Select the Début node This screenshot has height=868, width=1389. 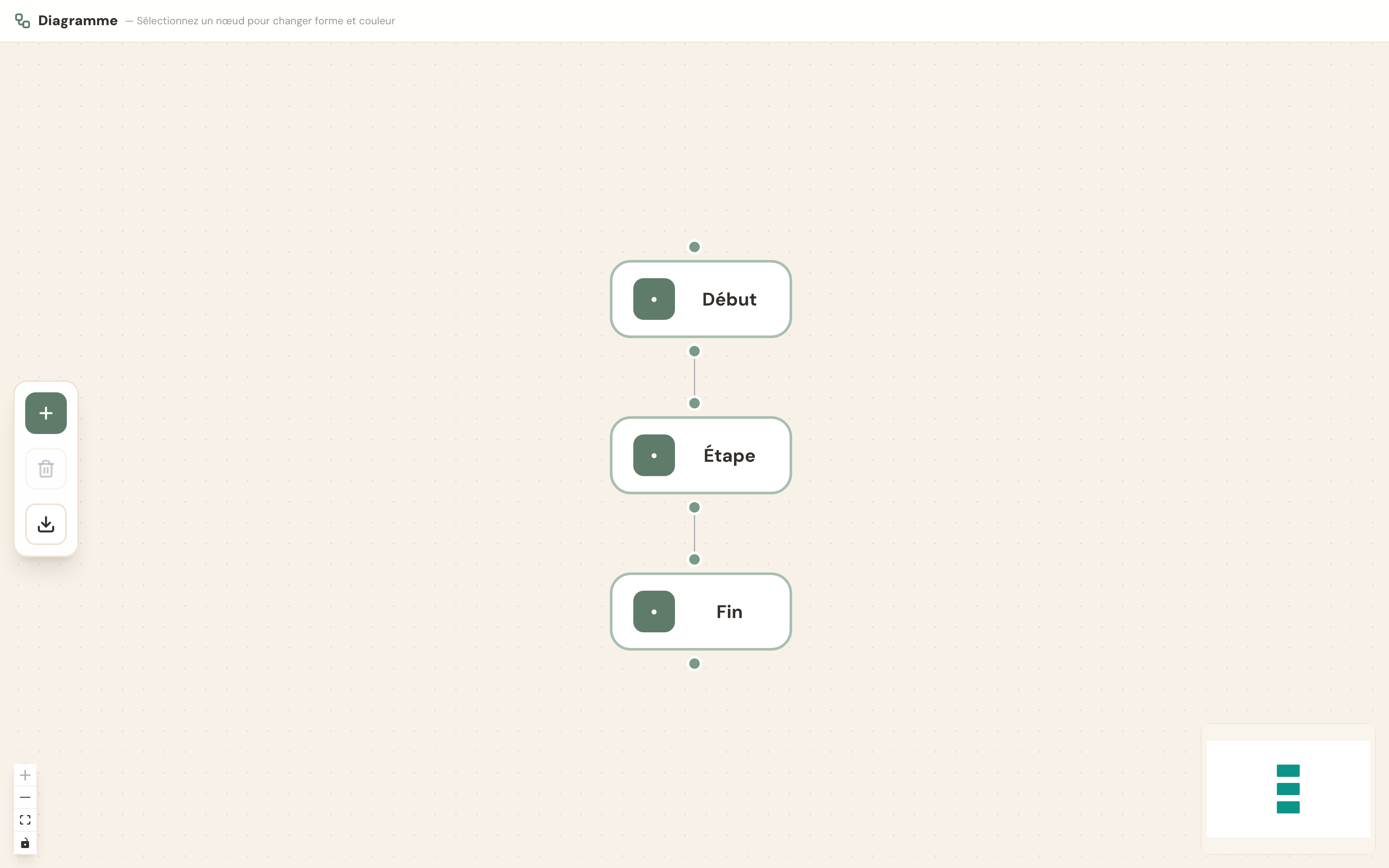click(701, 299)
